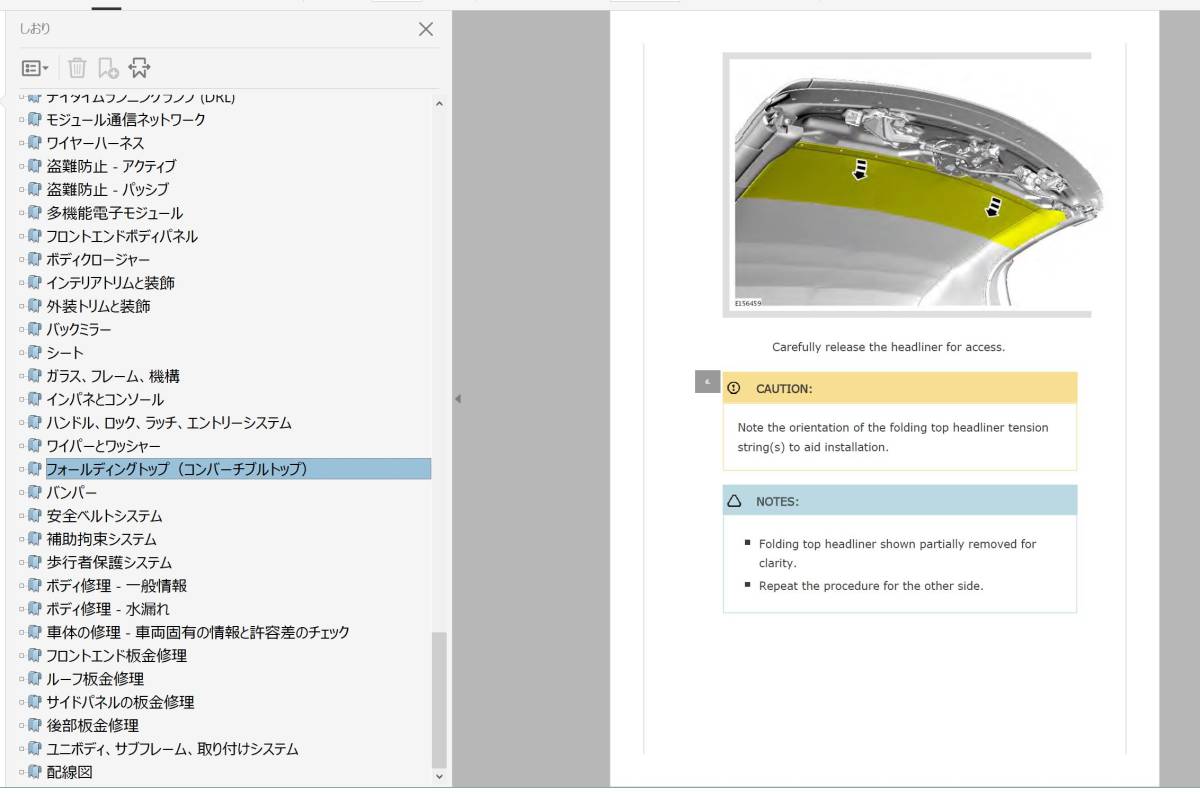This screenshot has width=1200, height=796.
Task: Click the scrollbar down arrow in the bookmark list
Action: pyautogui.click(x=439, y=774)
